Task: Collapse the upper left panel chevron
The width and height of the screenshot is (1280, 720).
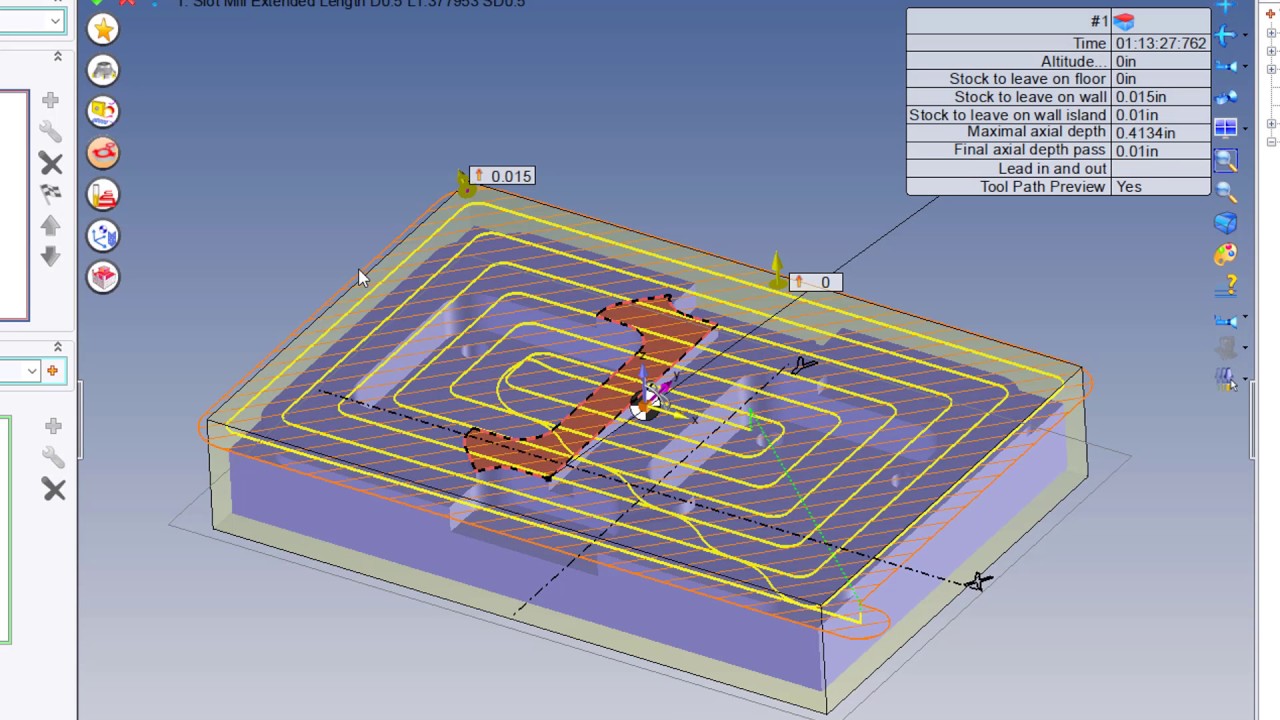Action: coord(58,57)
